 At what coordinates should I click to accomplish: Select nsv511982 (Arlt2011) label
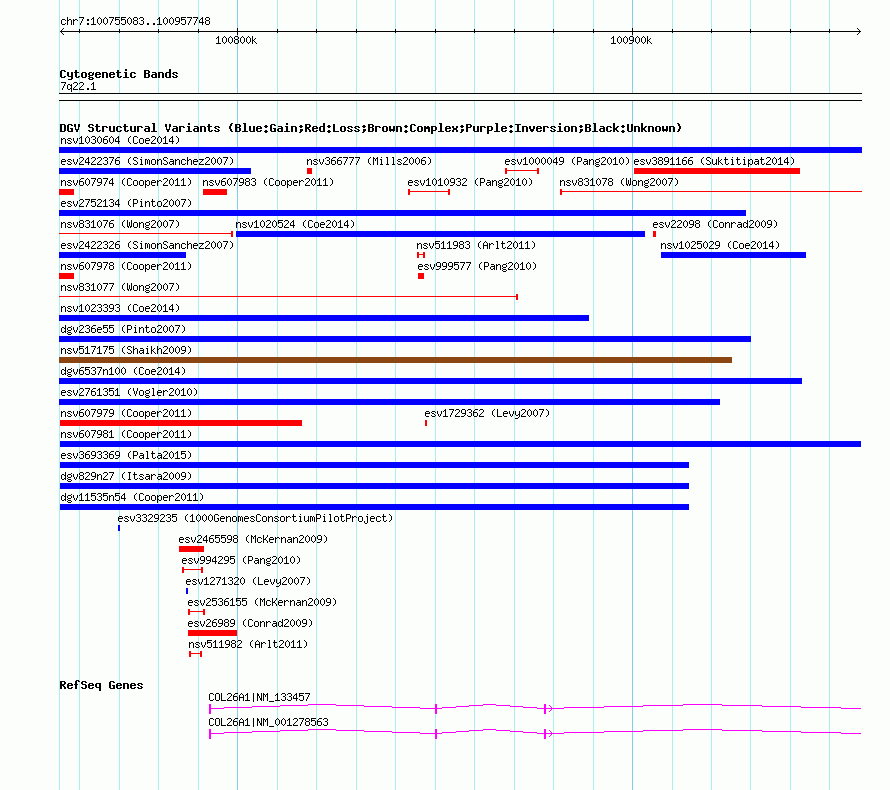248,644
